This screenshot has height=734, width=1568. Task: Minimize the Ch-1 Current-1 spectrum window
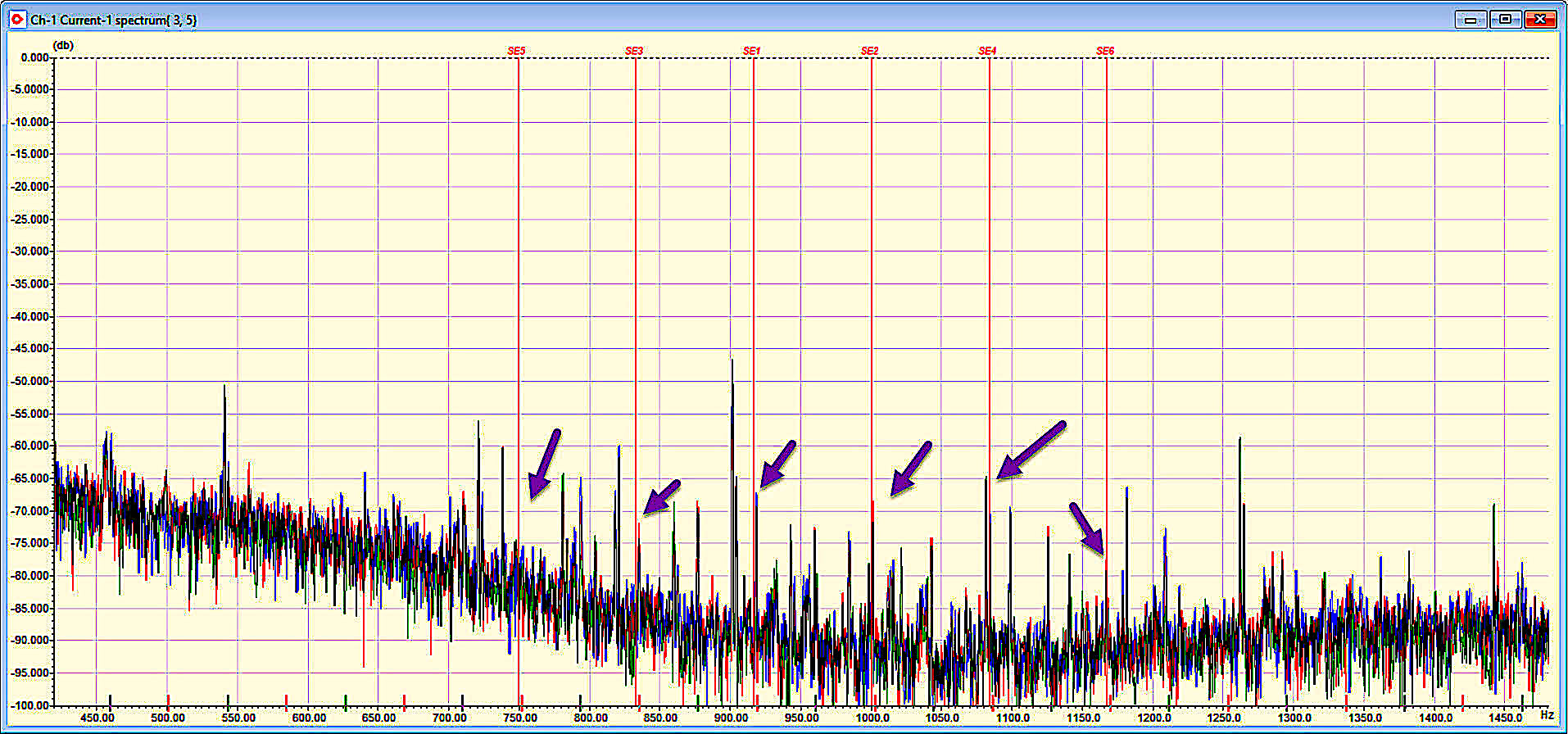click(x=1471, y=20)
